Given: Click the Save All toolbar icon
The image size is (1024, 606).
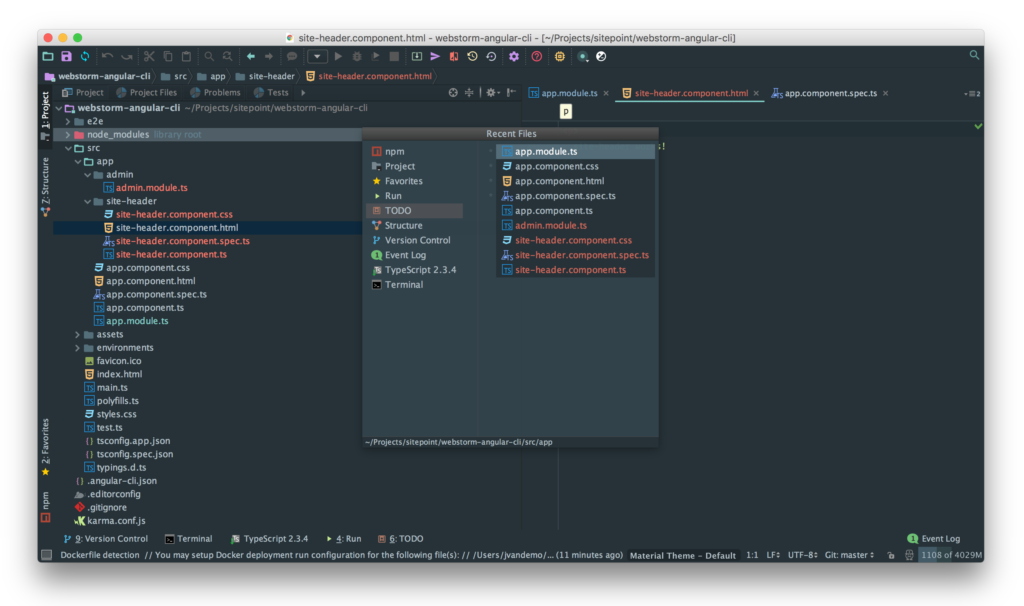Looking at the screenshot, I should [66, 57].
